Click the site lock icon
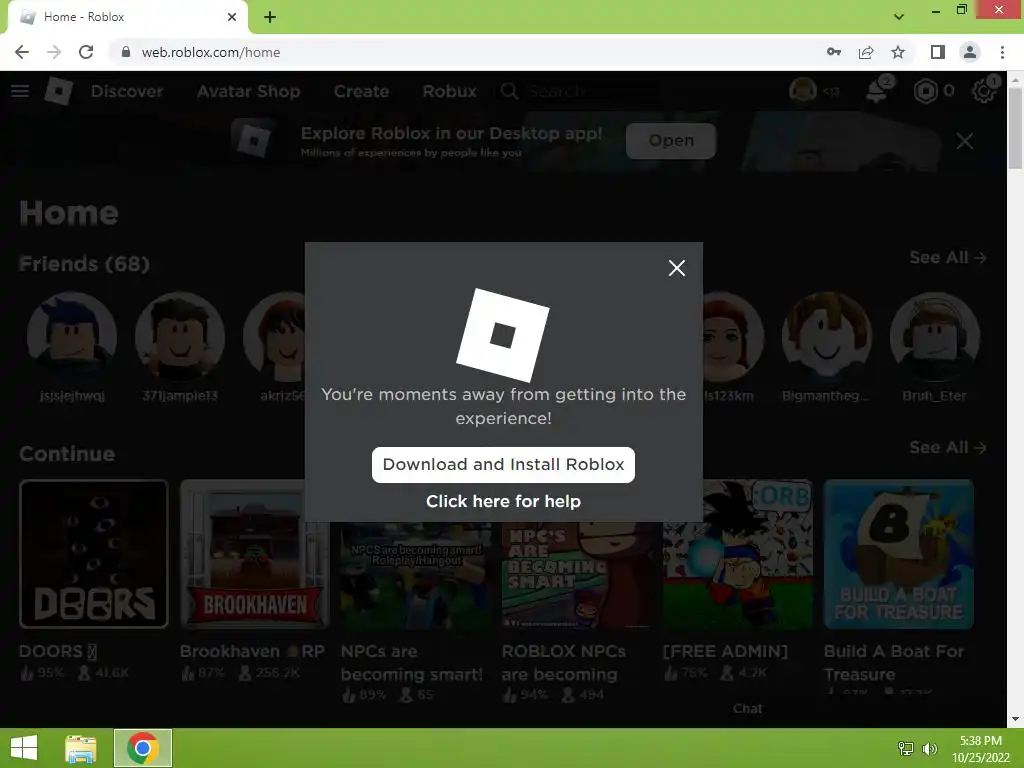The height and width of the screenshot is (768, 1024). click(126, 52)
